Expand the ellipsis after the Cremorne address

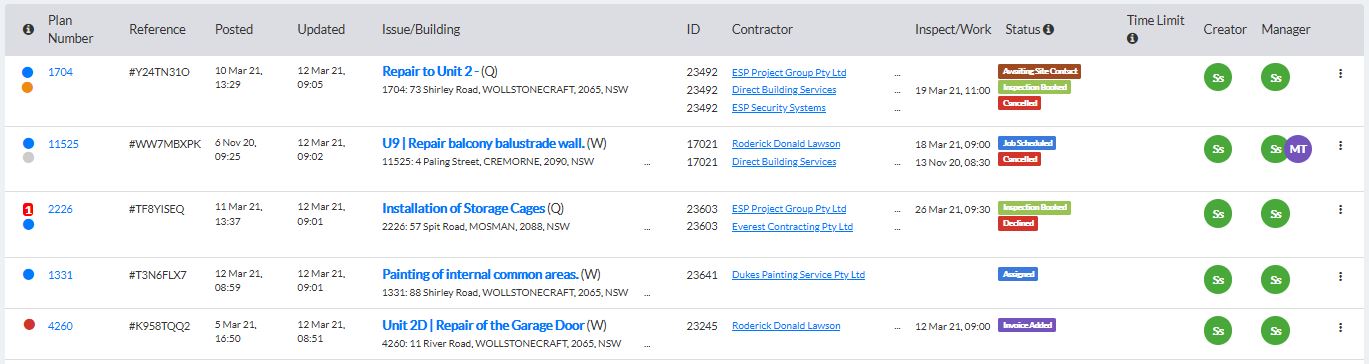pos(647,162)
